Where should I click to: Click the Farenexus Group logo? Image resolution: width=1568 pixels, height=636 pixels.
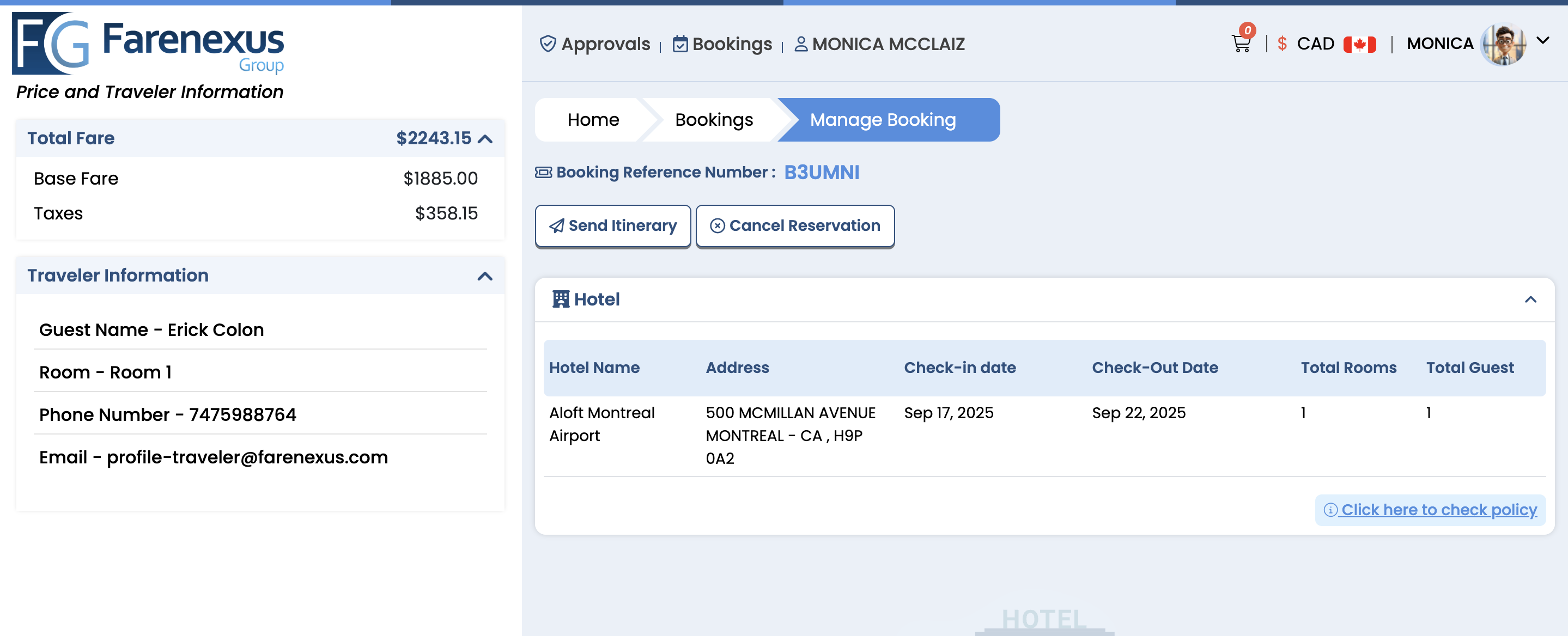point(148,42)
